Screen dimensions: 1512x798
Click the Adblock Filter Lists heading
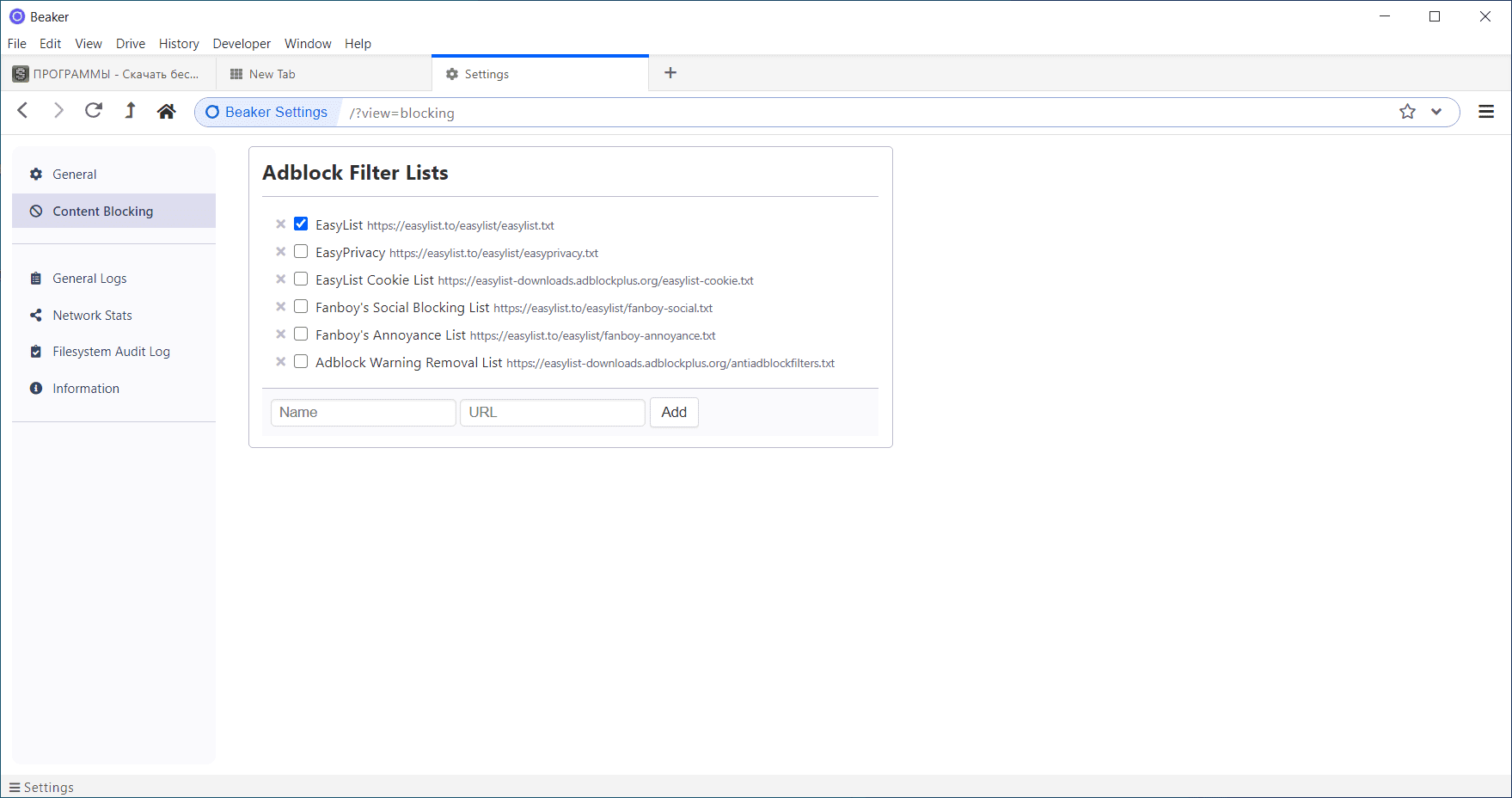click(355, 173)
